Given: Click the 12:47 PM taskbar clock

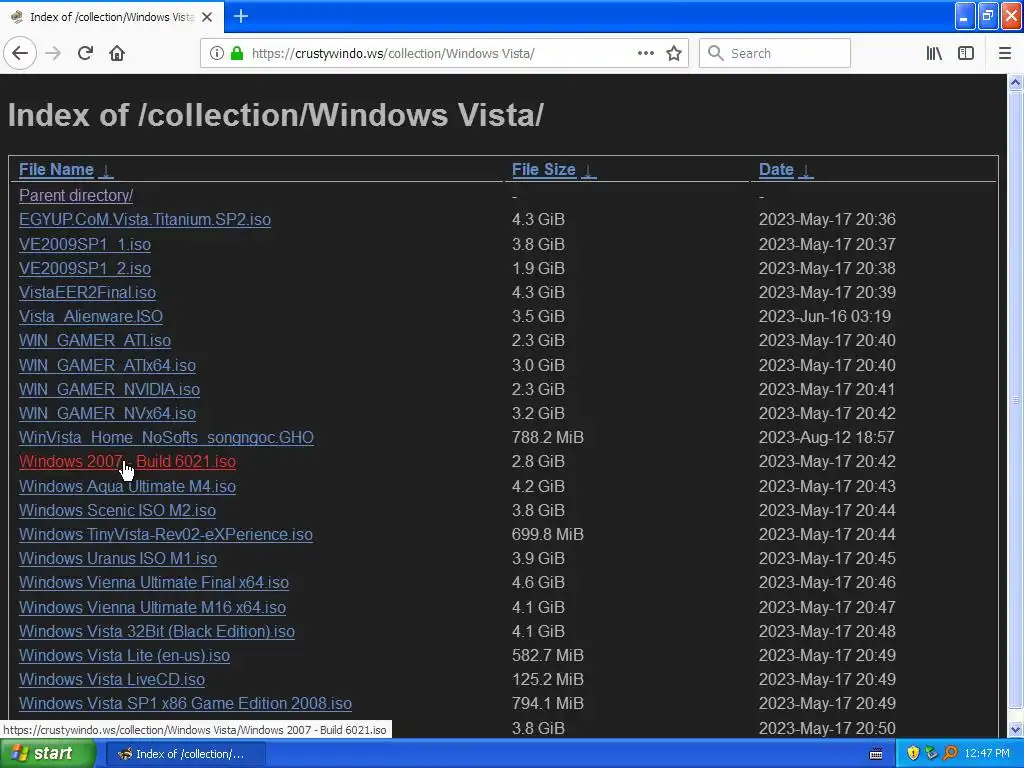Looking at the screenshot, I should [987, 754].
